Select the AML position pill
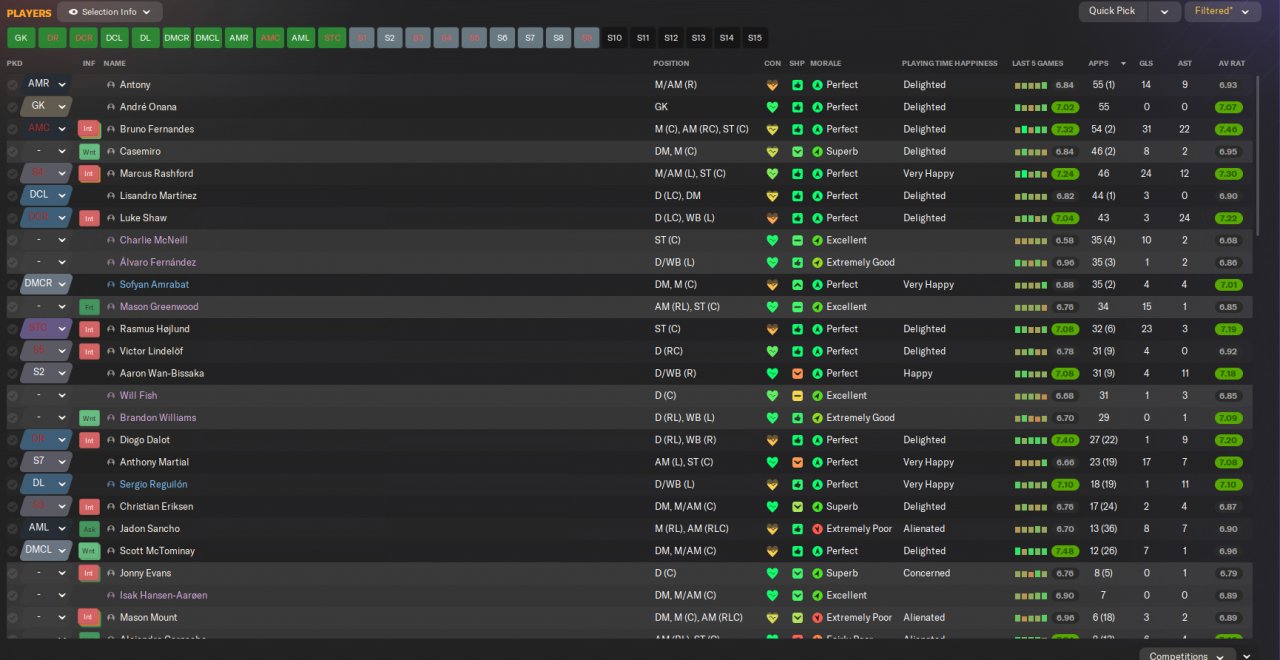The height and width of the screenshot is (660, 1280). 301,38
